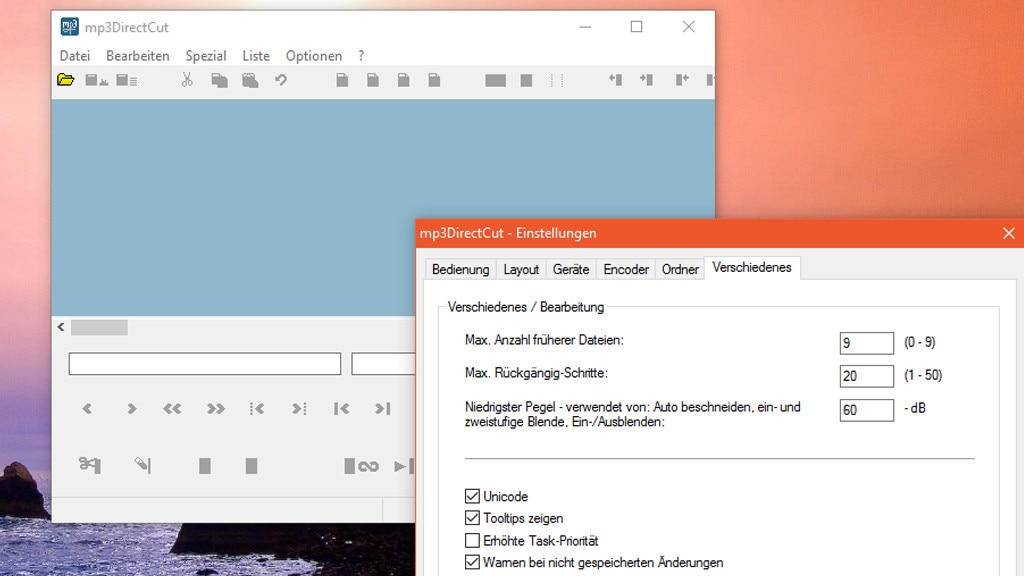Copy selection with the toolbar copy icon

click(219, 80)
